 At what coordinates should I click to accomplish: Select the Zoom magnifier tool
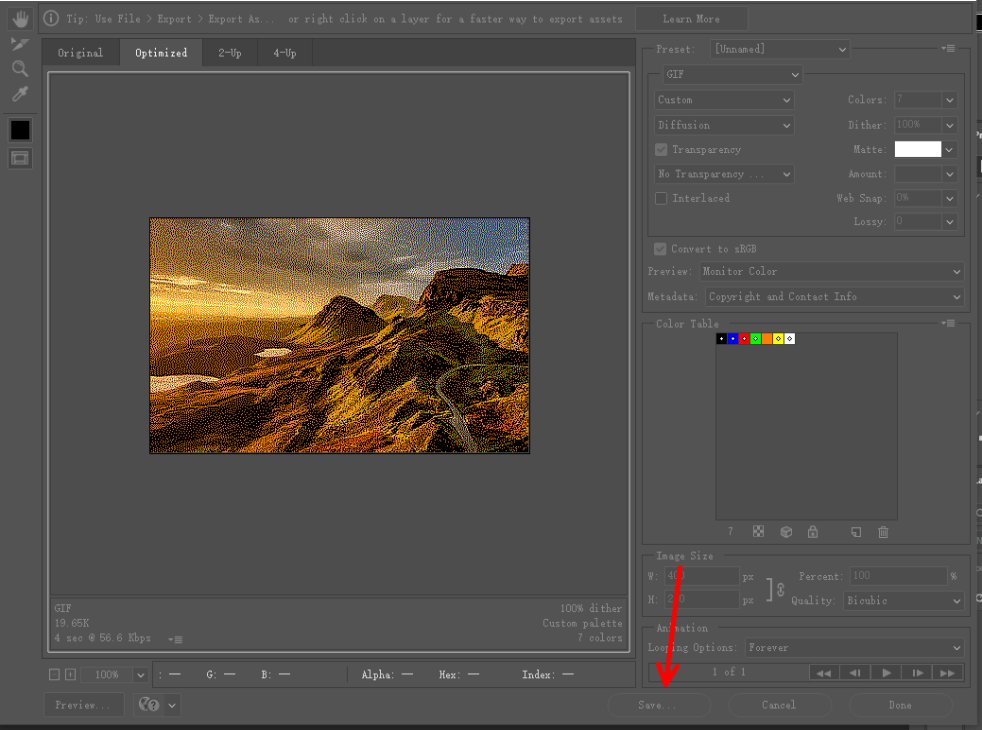point(19,69)
